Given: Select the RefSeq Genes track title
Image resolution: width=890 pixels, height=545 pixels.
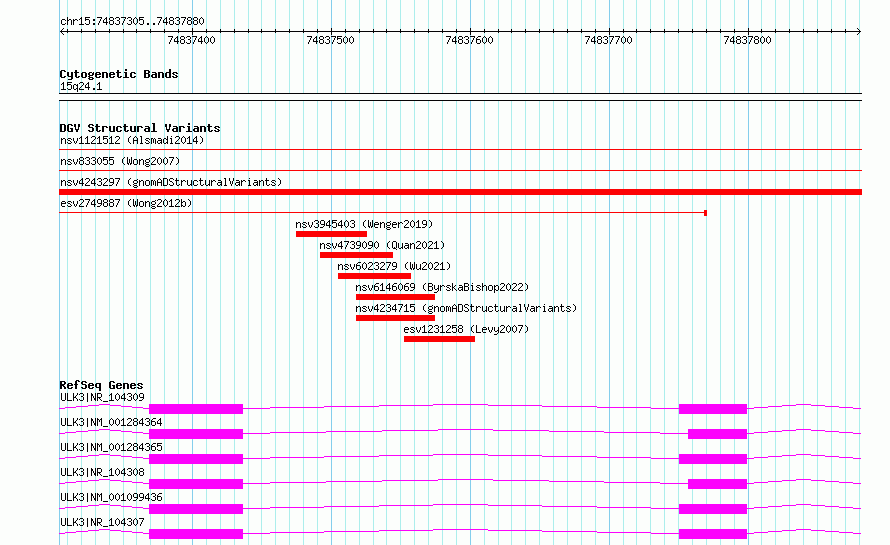Looking at the screenshot, I should 101,385.
